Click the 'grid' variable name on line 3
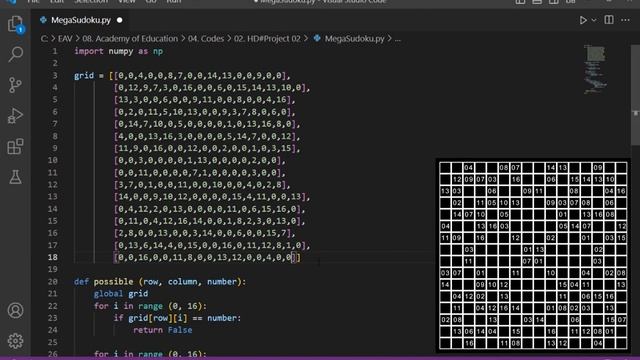Viewport: 640px width, 360px height. [x=84, y=76]
